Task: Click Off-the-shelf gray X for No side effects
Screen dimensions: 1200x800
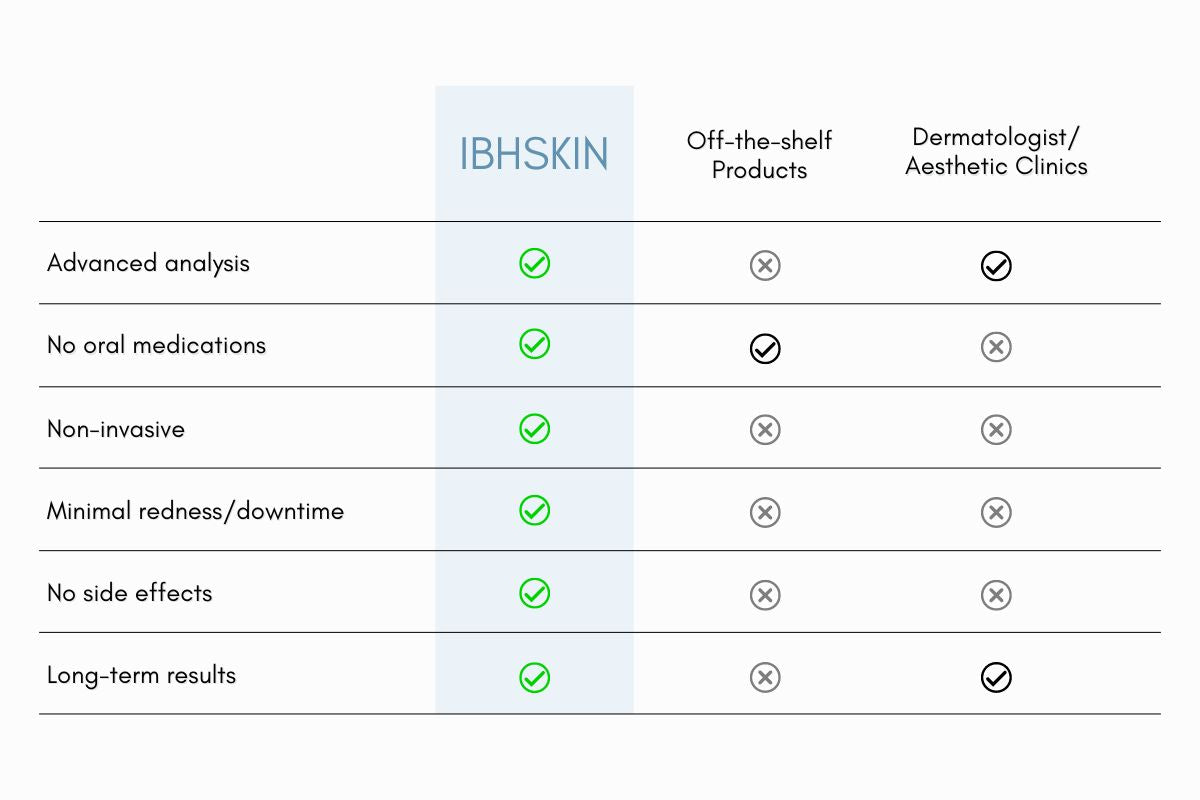Action: (765, 595)
